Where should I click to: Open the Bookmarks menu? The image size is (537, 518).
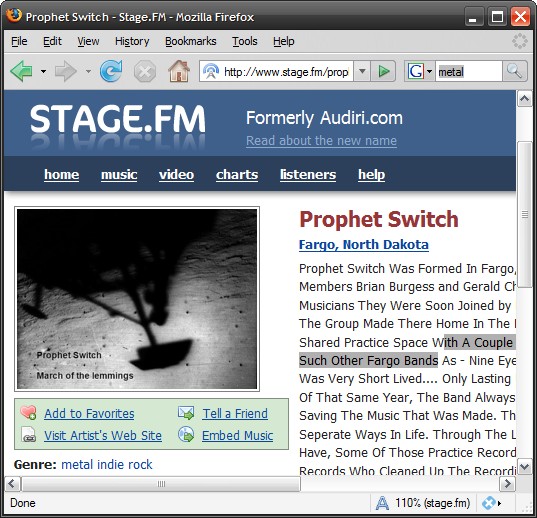click(x=191, y=41)
